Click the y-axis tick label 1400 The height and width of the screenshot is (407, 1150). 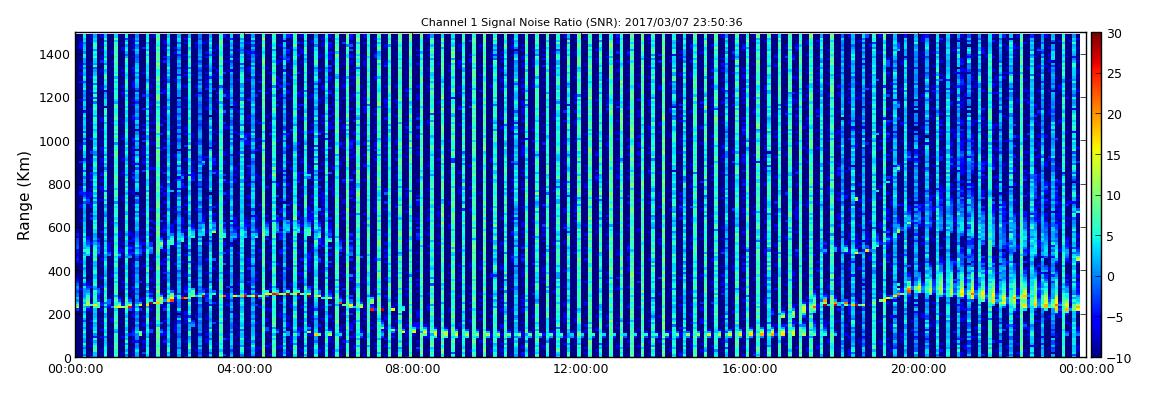click(x=56, y=54)
